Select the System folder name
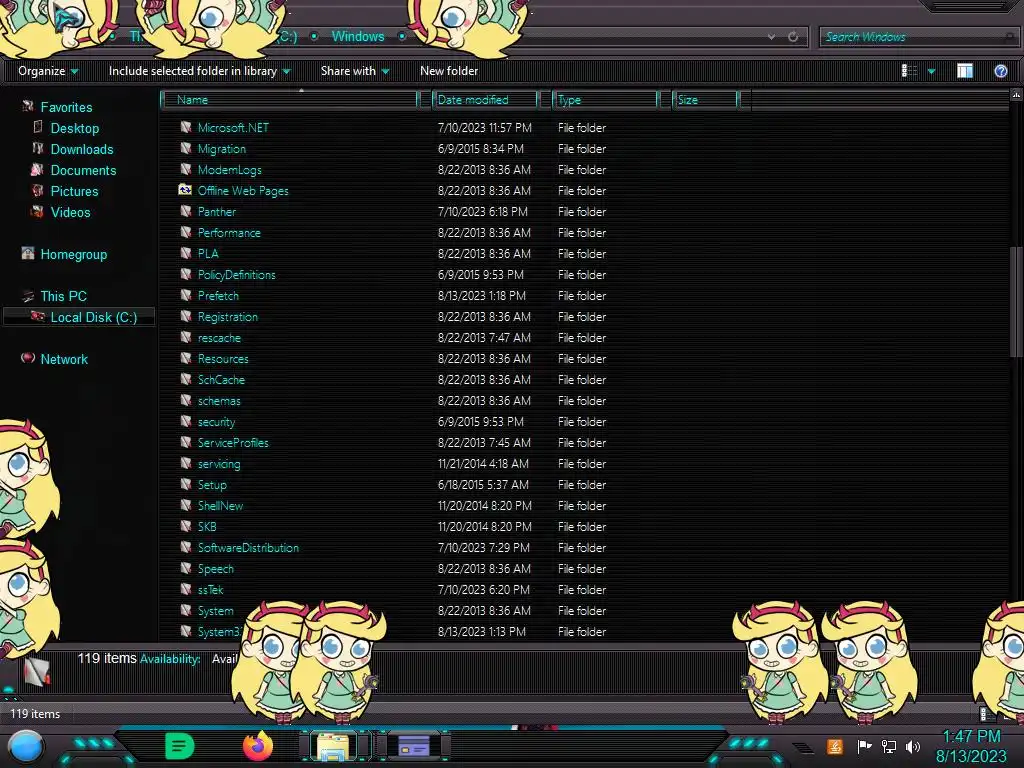The height and width of the screenshot is (768, 1024). [216, 611]
